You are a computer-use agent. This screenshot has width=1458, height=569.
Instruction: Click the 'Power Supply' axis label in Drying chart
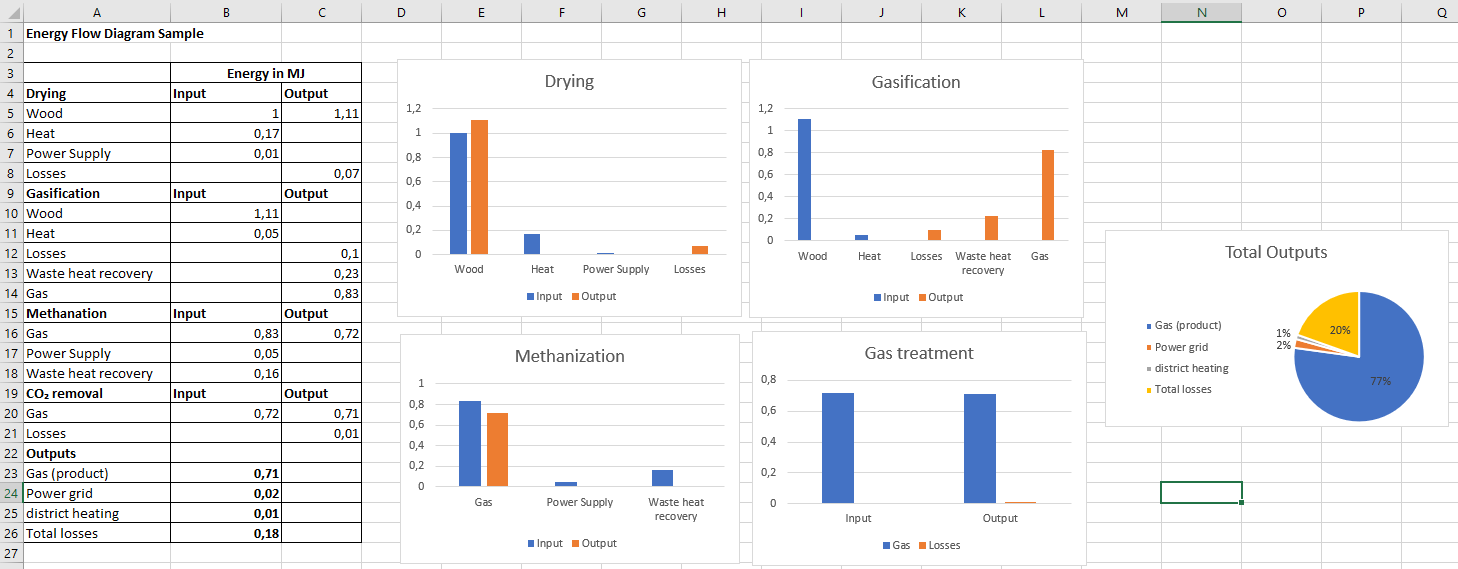[x=616, y=269]
